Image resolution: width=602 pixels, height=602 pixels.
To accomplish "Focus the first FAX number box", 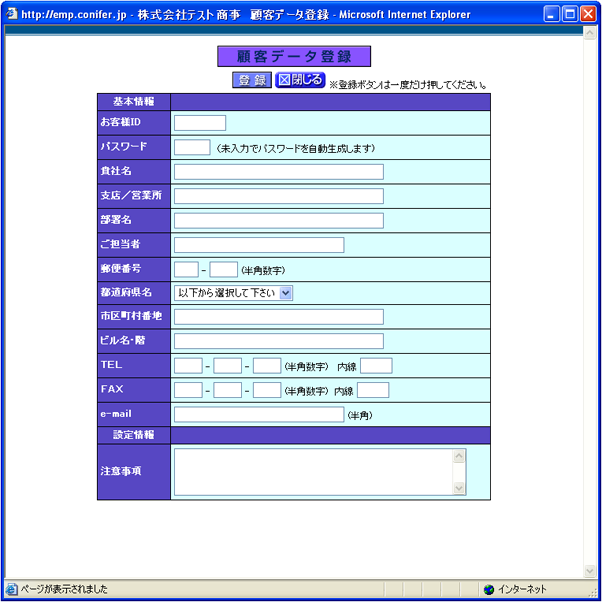I will (188, 390).
